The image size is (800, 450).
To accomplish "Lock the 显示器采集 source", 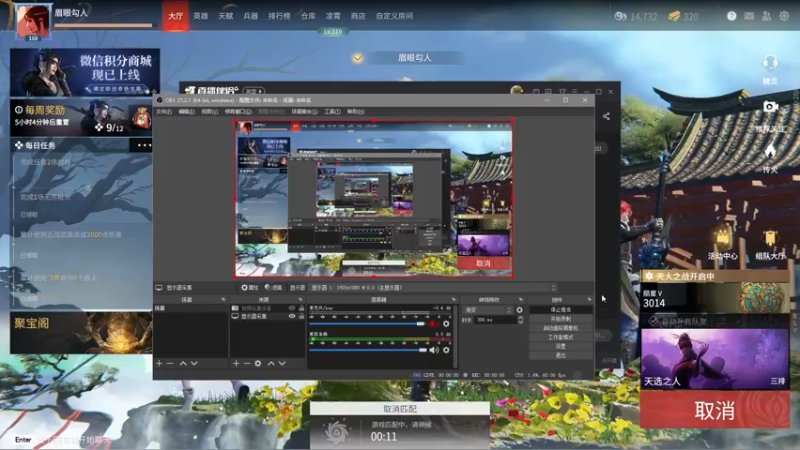I will (301, 316).
